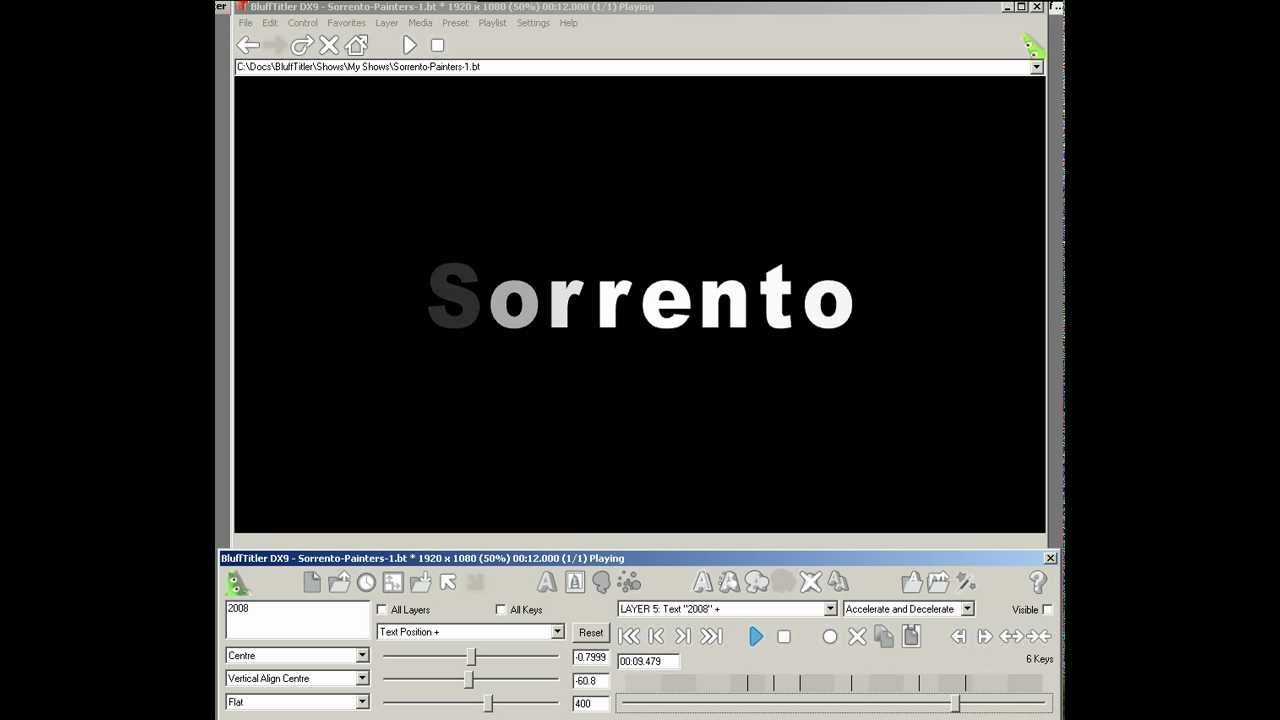1280x720 pixels.
Task: Set show duration via clock icon
Action: click(x=366, y=582)
